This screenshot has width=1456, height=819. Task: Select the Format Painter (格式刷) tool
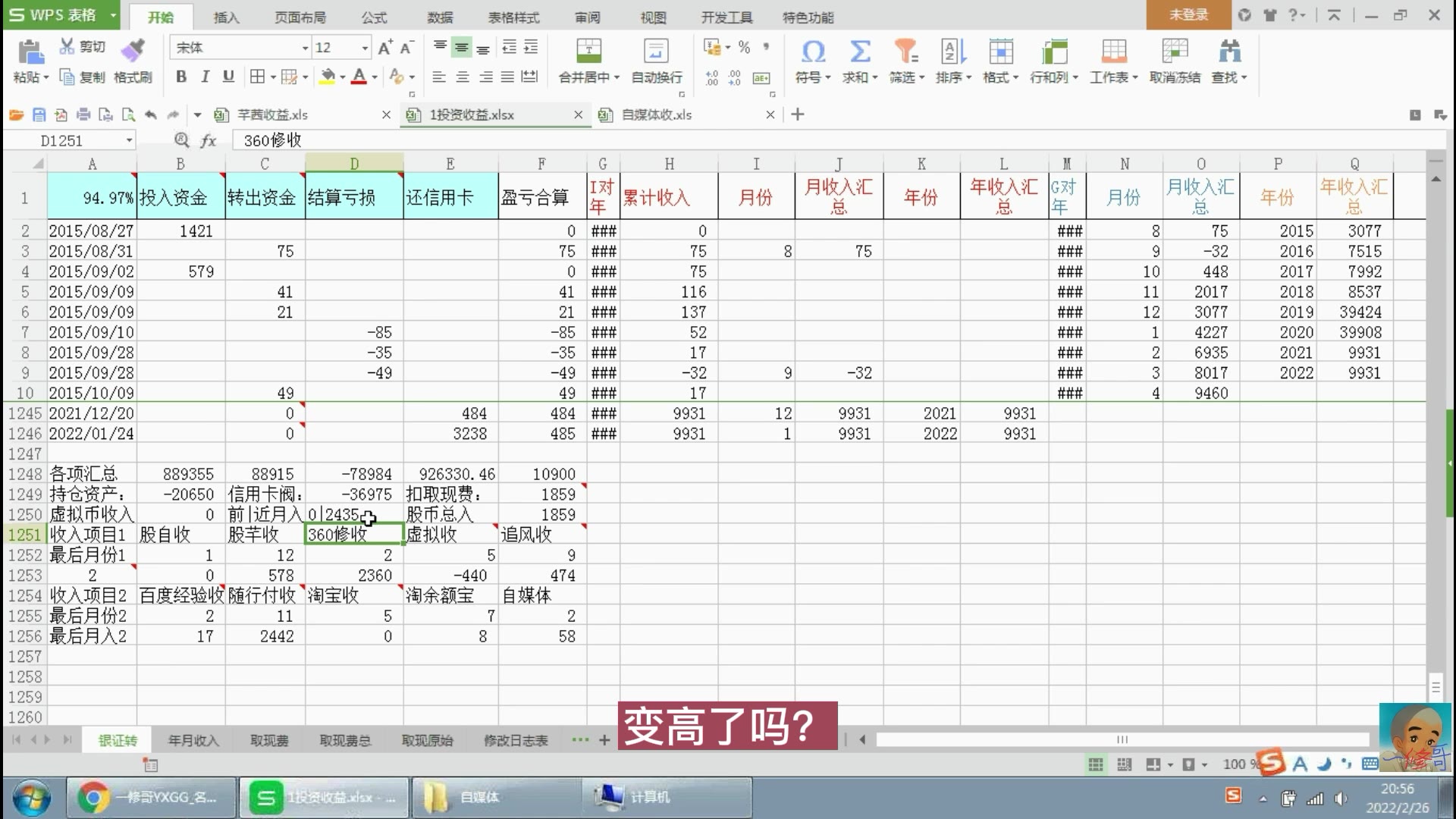pyautogui.click(x=132, y=59)
